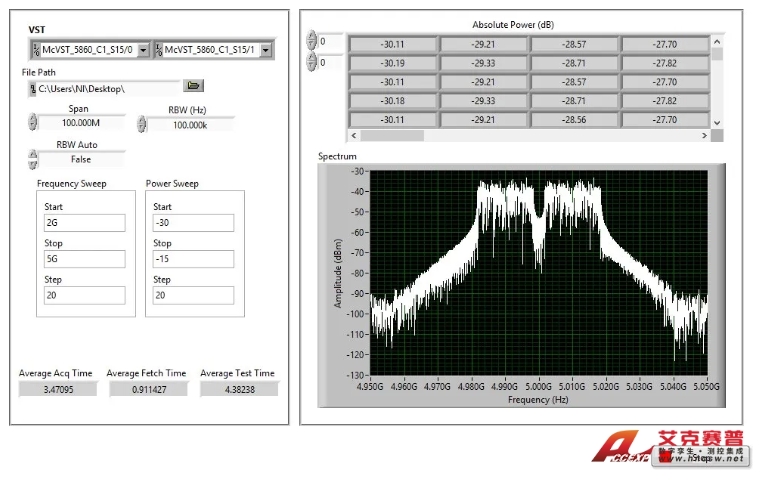The height and width of the screenshot is (480, 764).
Task: Click the Frequency Sweep Start field
Action: point(84,223)
